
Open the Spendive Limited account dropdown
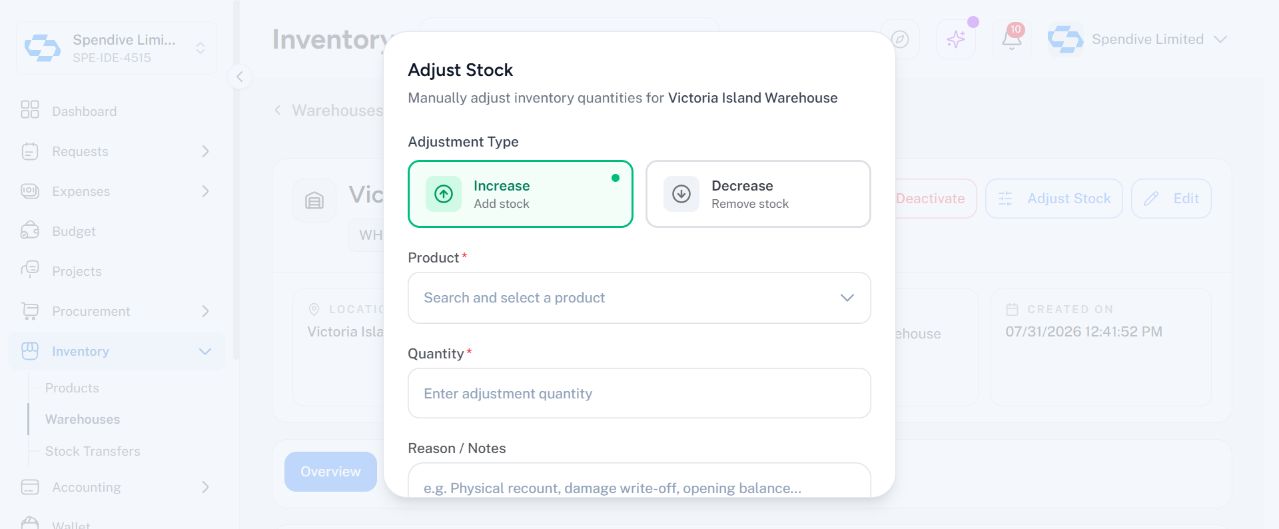1138,39
